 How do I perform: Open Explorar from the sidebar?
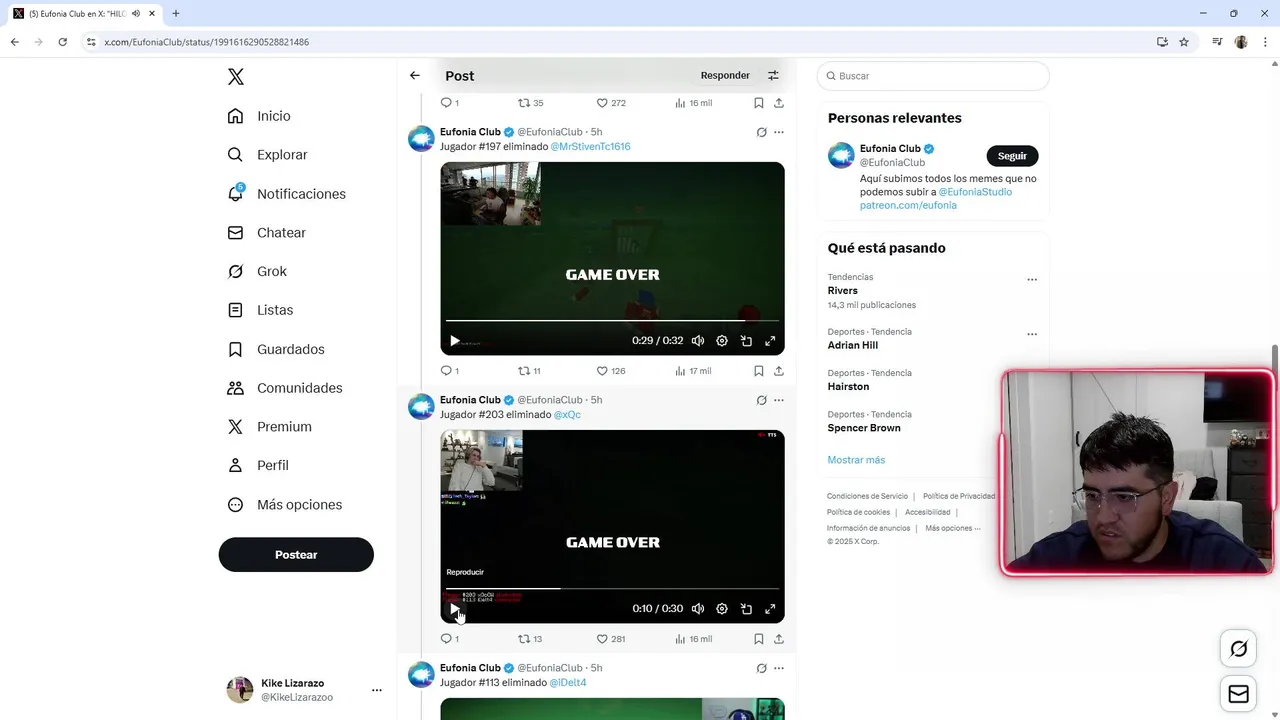pyautogui.click(x=267, y=155)
